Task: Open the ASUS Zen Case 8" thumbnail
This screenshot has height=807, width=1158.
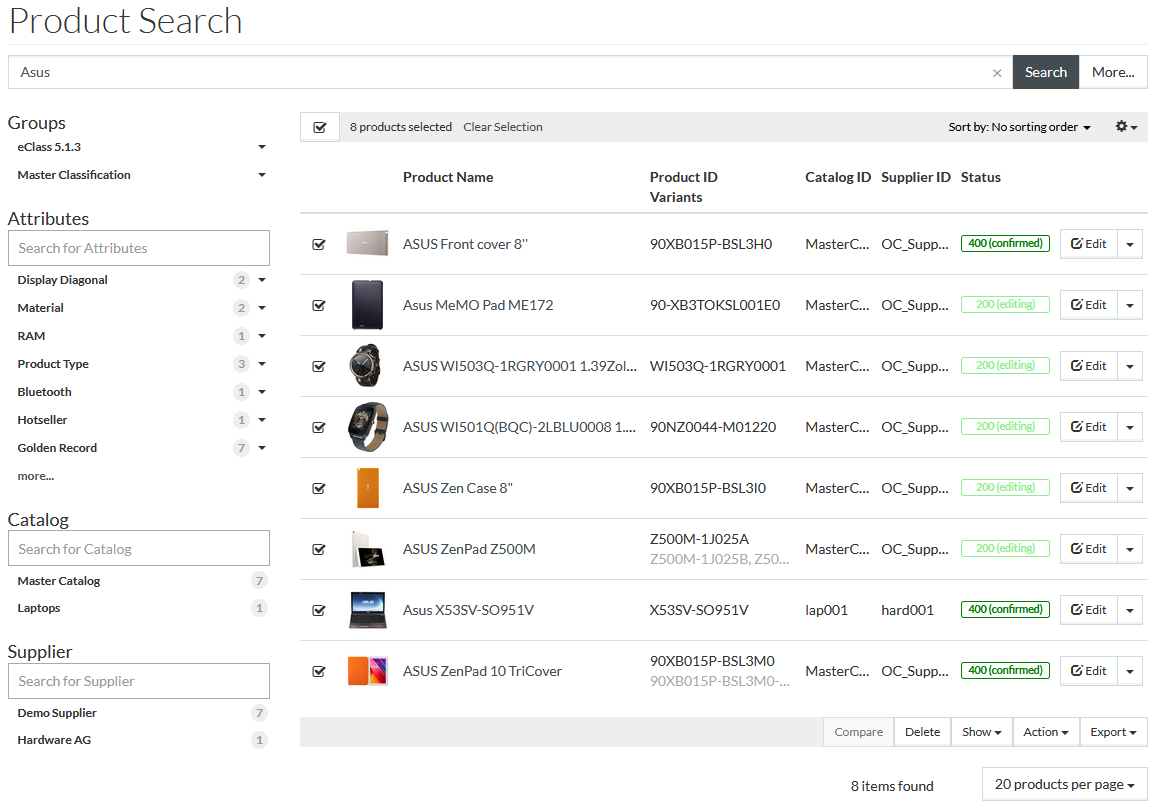Action: coord(367,488)
